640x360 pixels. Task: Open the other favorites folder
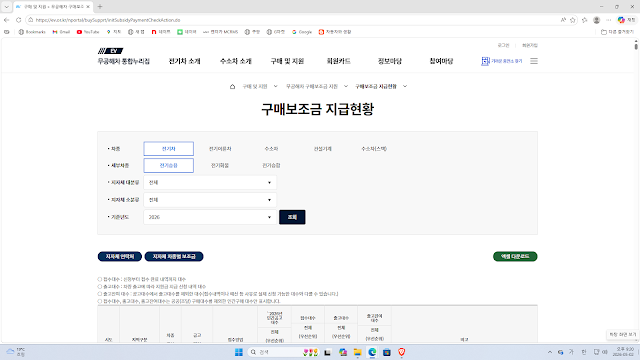(x=617, y=32)
